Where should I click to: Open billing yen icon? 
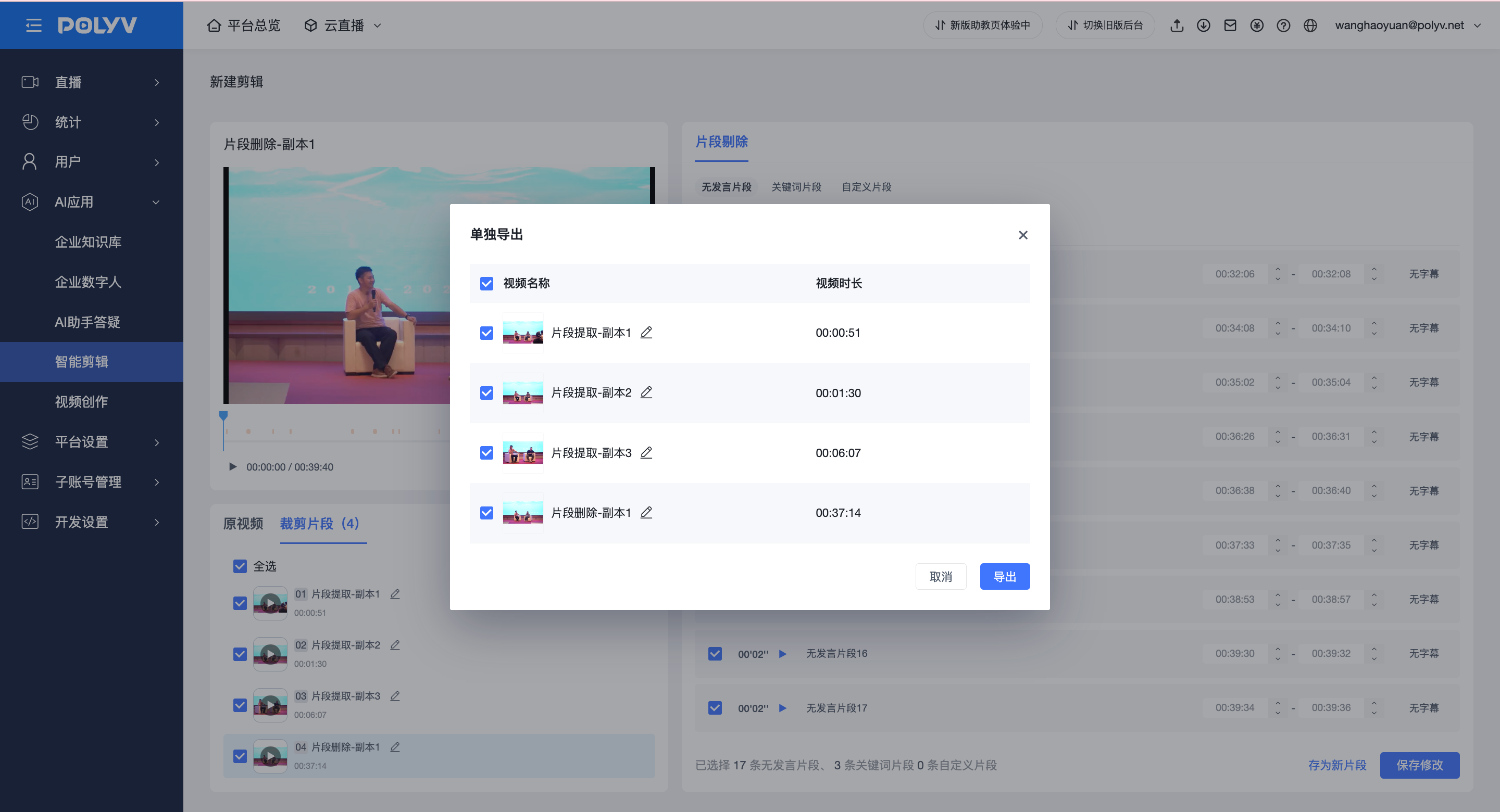point(1257,26)
